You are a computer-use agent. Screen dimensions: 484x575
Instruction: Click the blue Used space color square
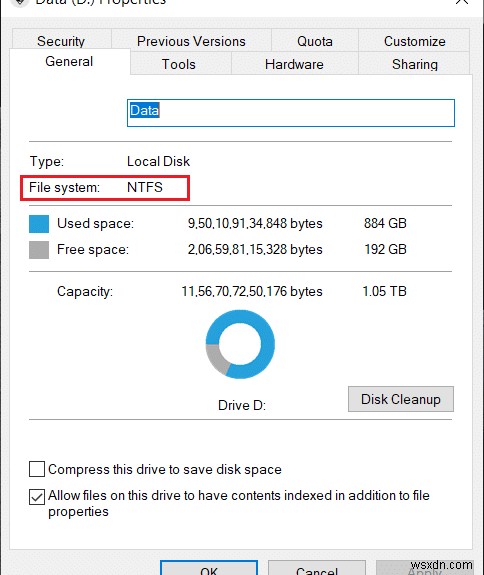tap(39, 224)
